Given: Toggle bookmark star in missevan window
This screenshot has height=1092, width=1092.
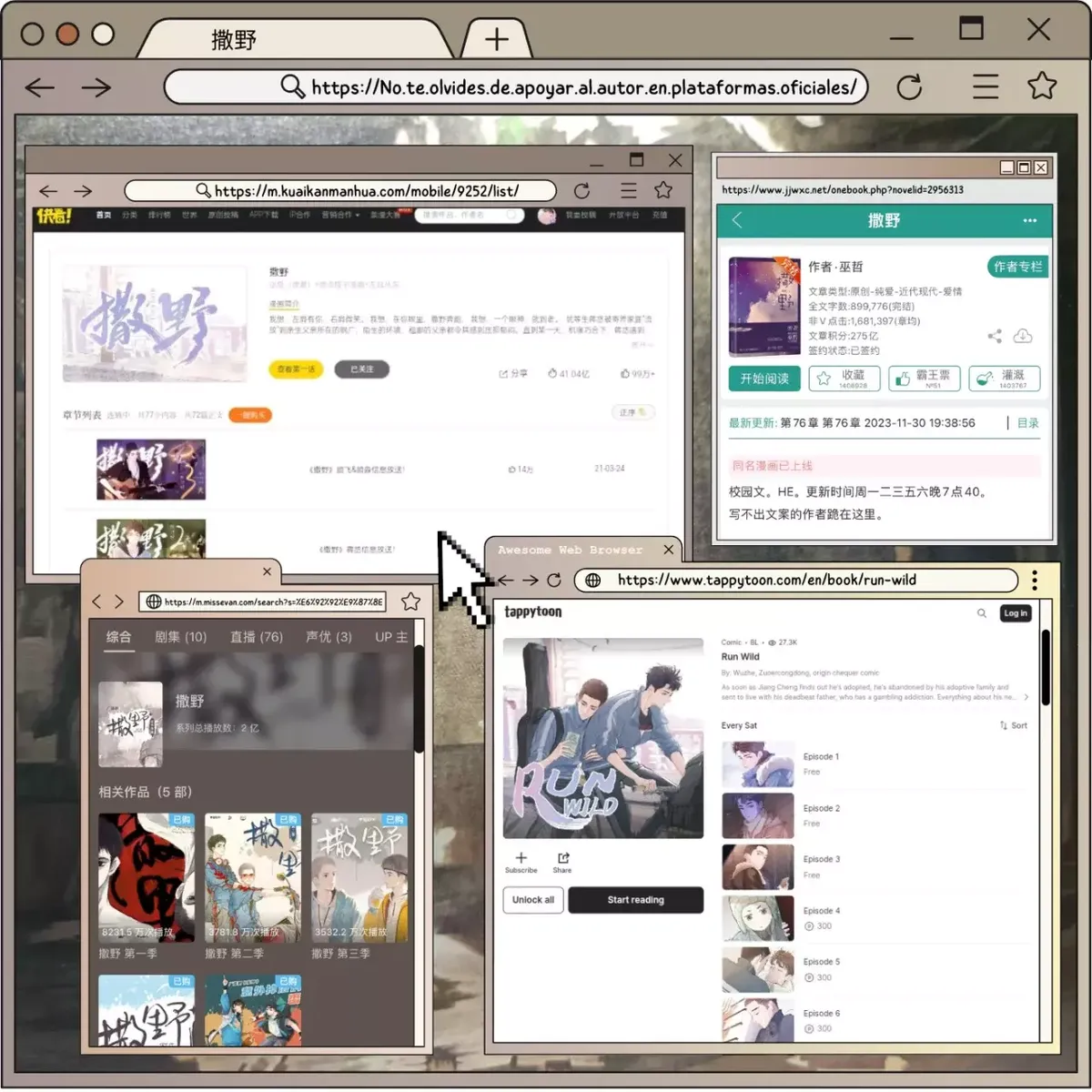Looking at the screenshot, I should pos(410,602).
